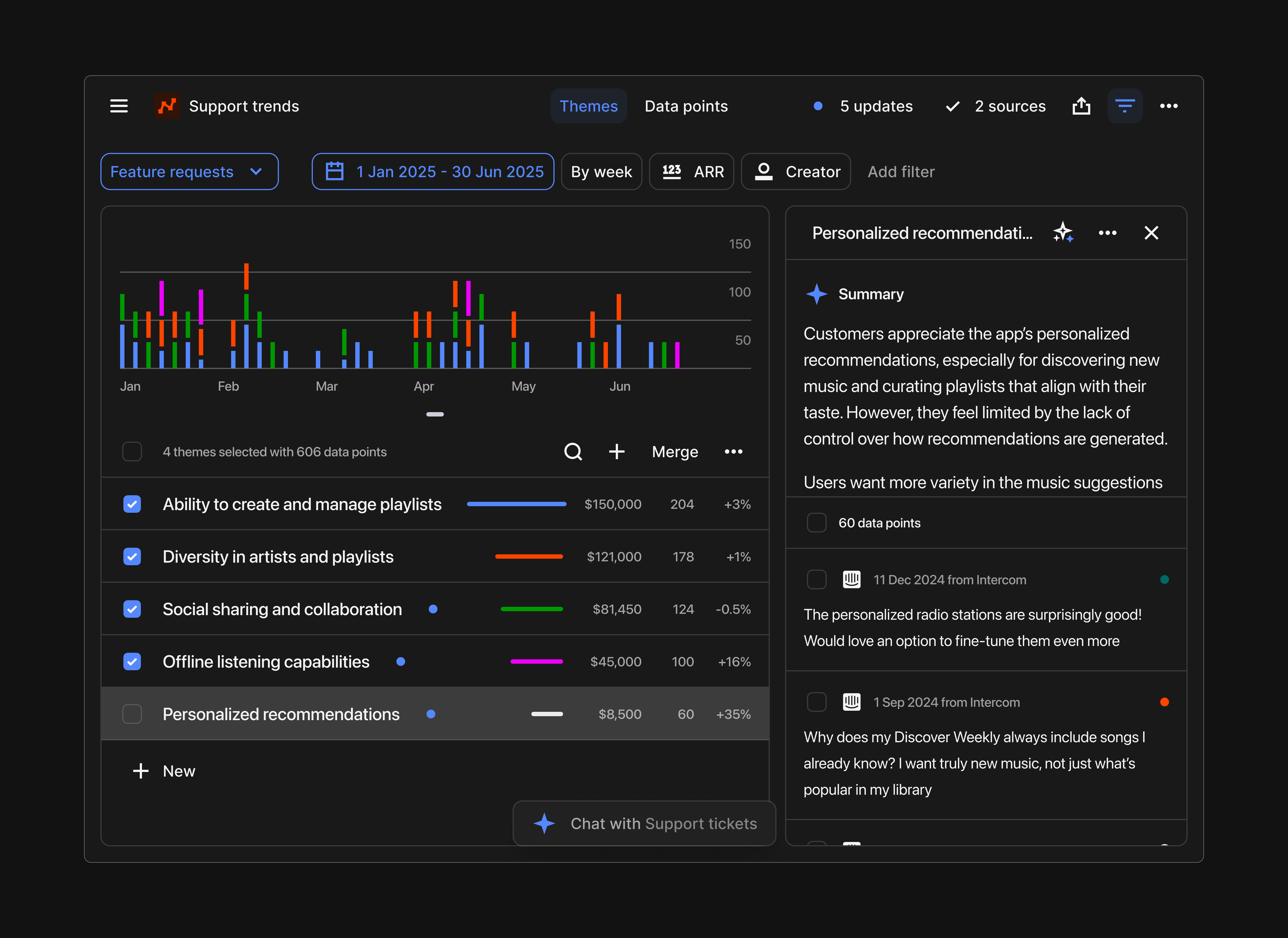Click the plus icon to add a theme

click(617, 451)
